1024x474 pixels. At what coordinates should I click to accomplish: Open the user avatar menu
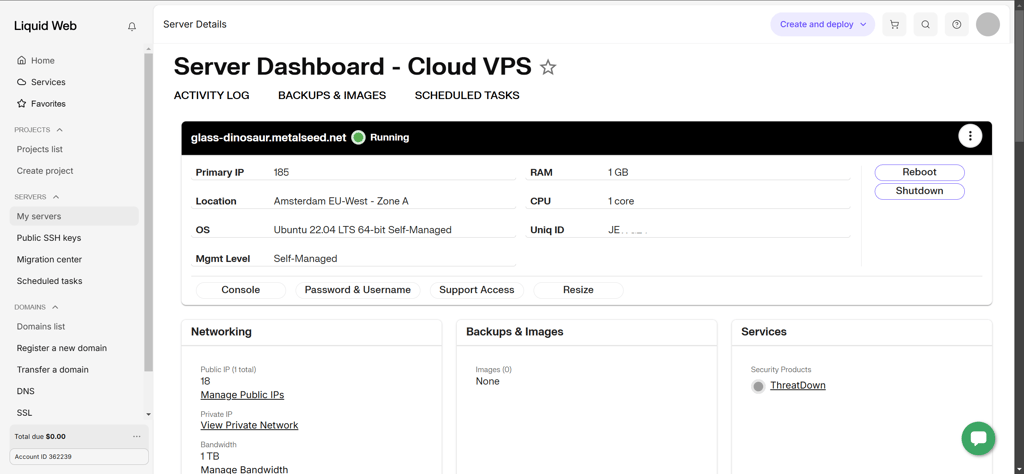(987, 24)
